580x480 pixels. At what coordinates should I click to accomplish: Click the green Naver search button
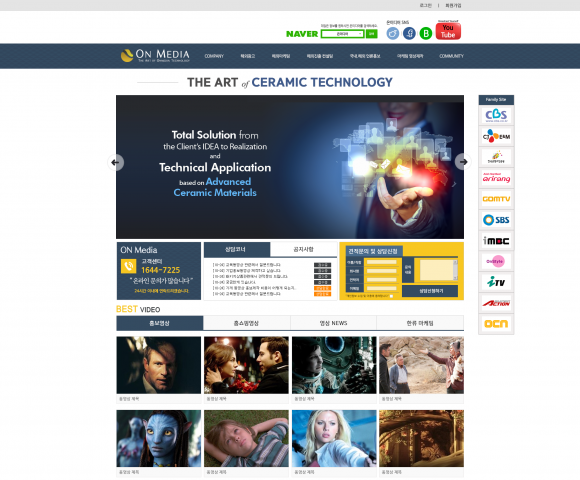coord(371,34)
